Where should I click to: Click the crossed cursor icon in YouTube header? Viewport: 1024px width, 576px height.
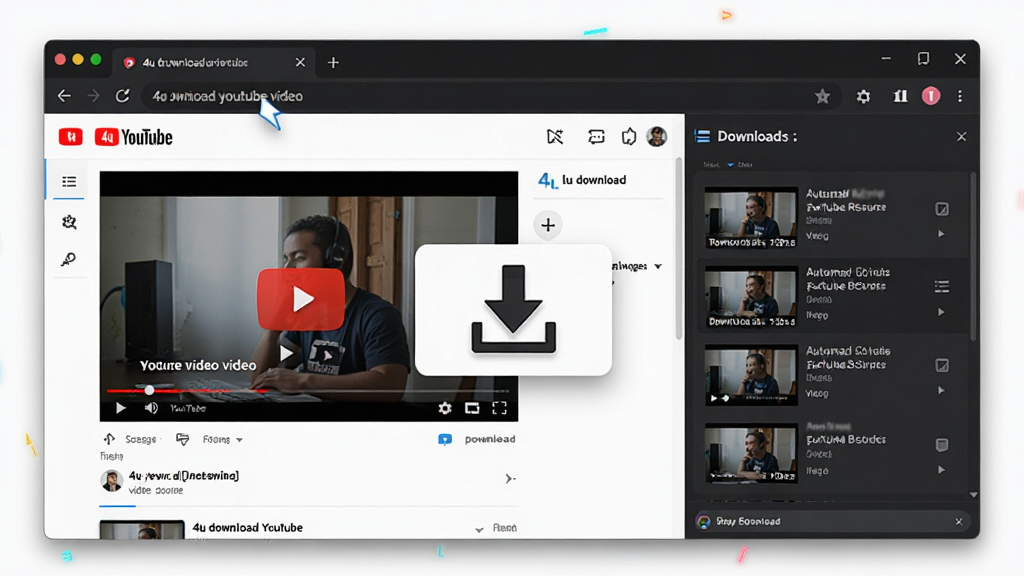click(554, 136)
